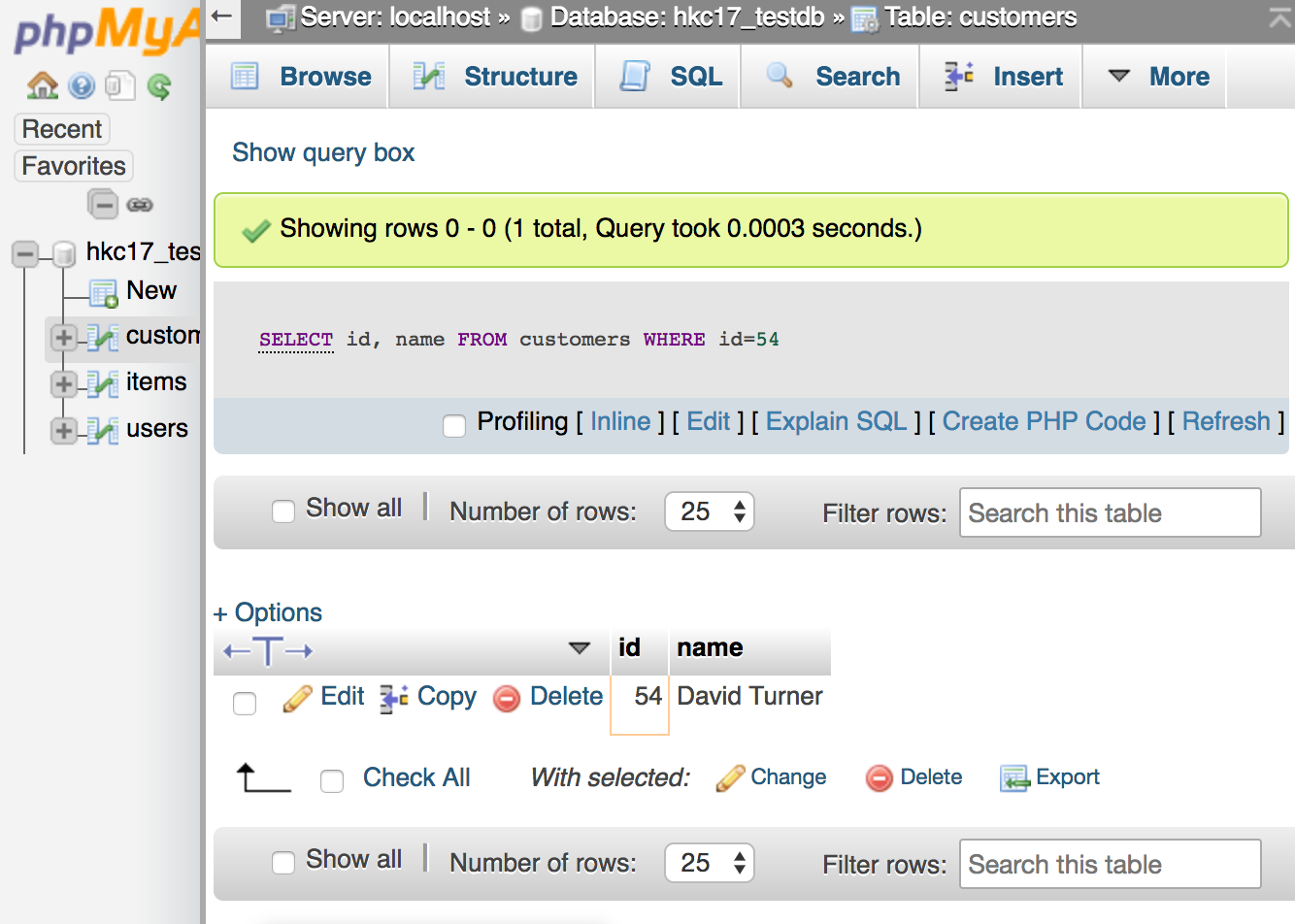Reload navigation panel green icon

pos(159,87)
